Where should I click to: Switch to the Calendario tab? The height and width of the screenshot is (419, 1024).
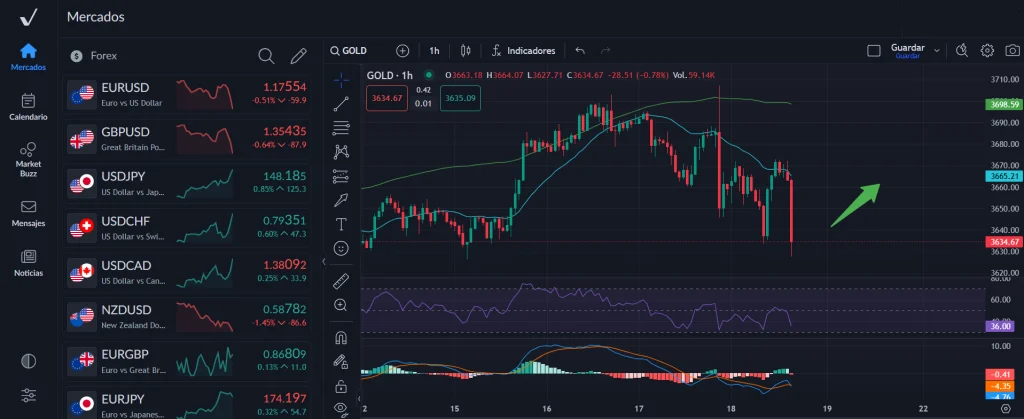pyautogui.click(x=28, y=107)
